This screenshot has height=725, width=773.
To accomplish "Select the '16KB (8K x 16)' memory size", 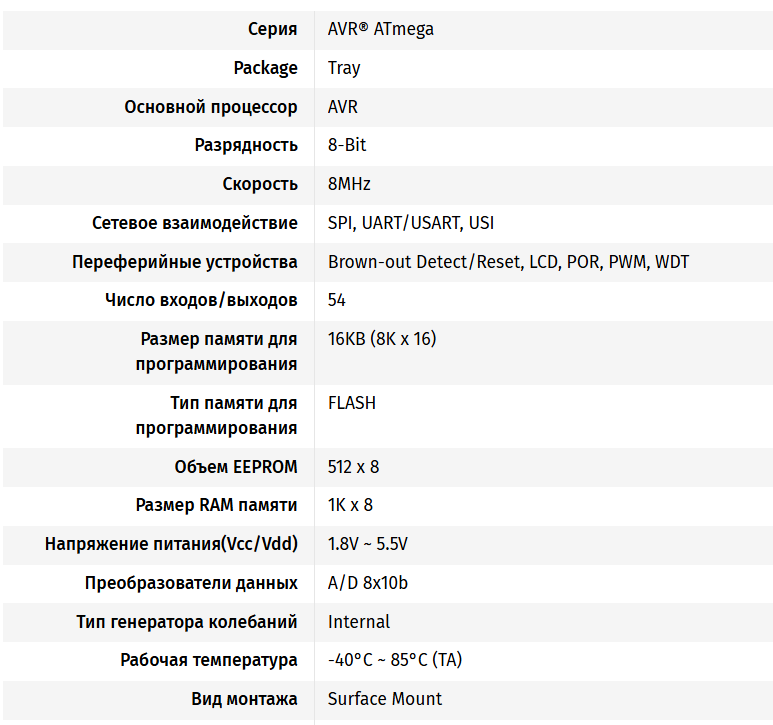I will click(382, 339).
